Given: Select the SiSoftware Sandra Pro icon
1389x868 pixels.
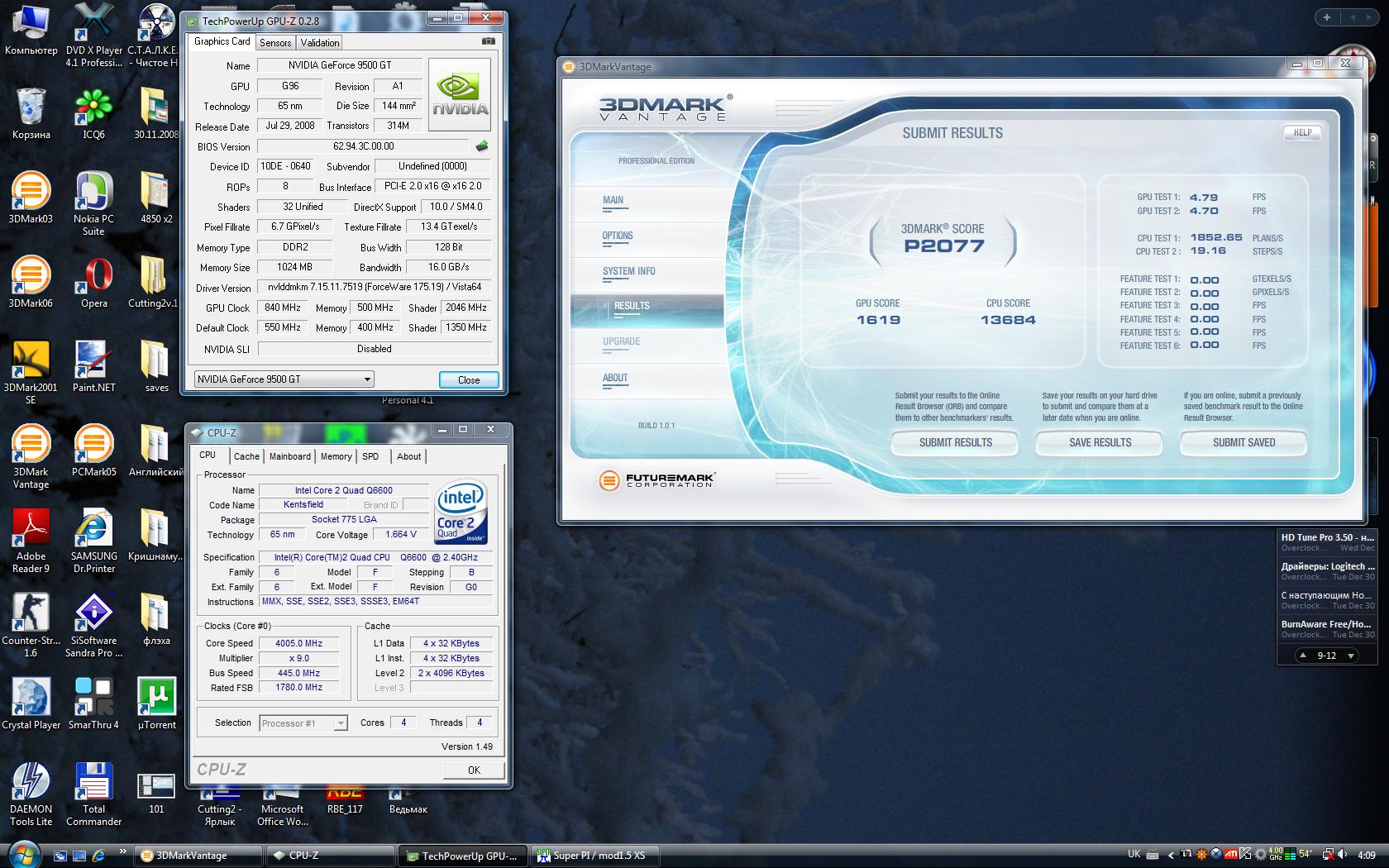Looking at the screenshot, I should (x=93, y=624).
